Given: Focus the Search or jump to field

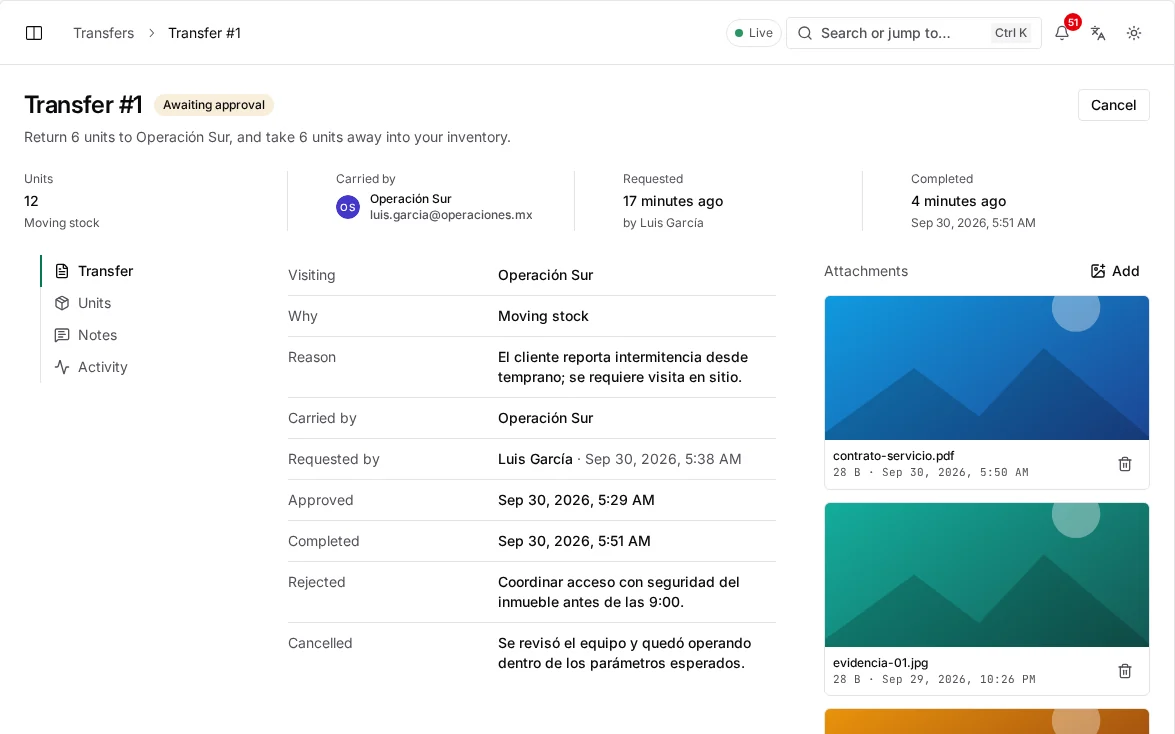Looking at the screenshot, I should [x=913, y=33].
